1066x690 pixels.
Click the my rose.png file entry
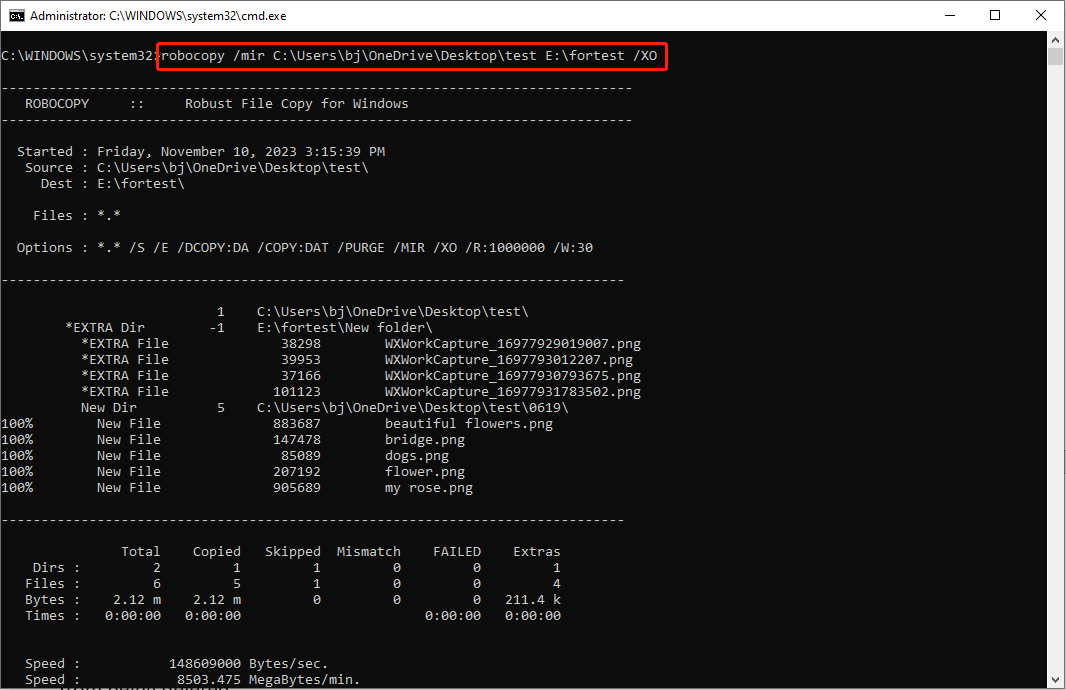pyautogui.click(x=428, y=488)
